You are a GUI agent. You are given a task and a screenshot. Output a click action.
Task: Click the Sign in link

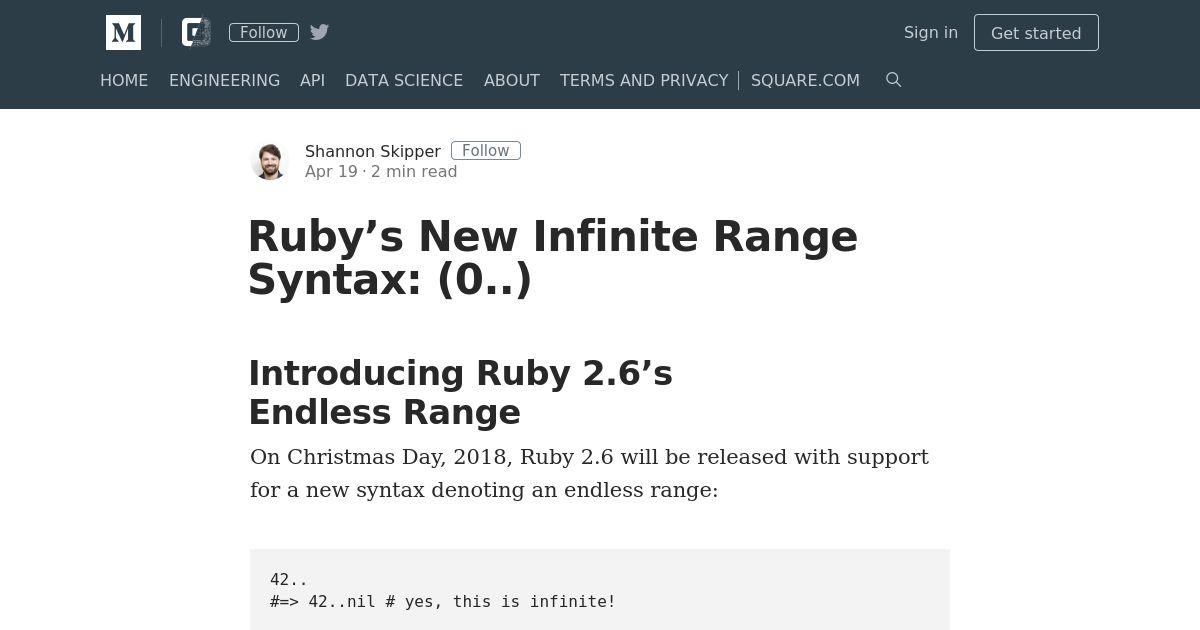931,32
